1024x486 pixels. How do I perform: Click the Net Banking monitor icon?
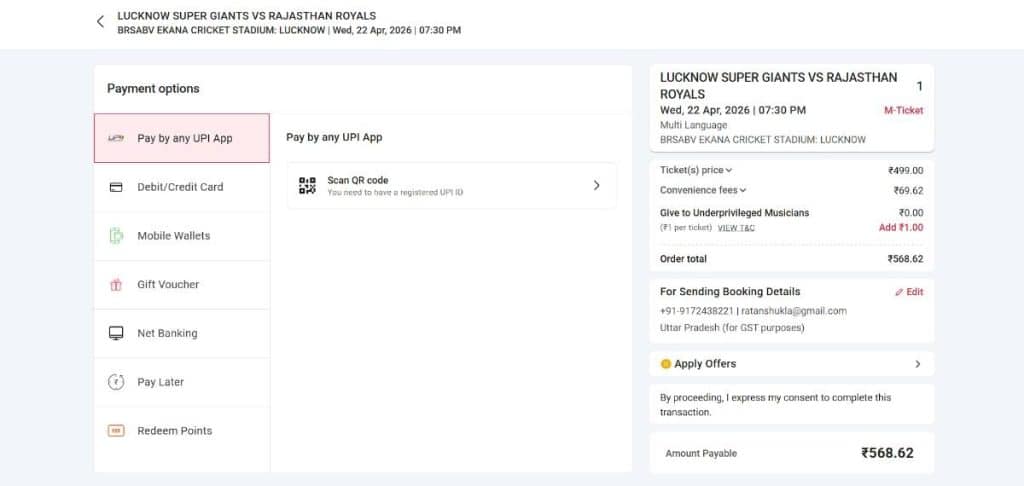click(x=116, y=333)
